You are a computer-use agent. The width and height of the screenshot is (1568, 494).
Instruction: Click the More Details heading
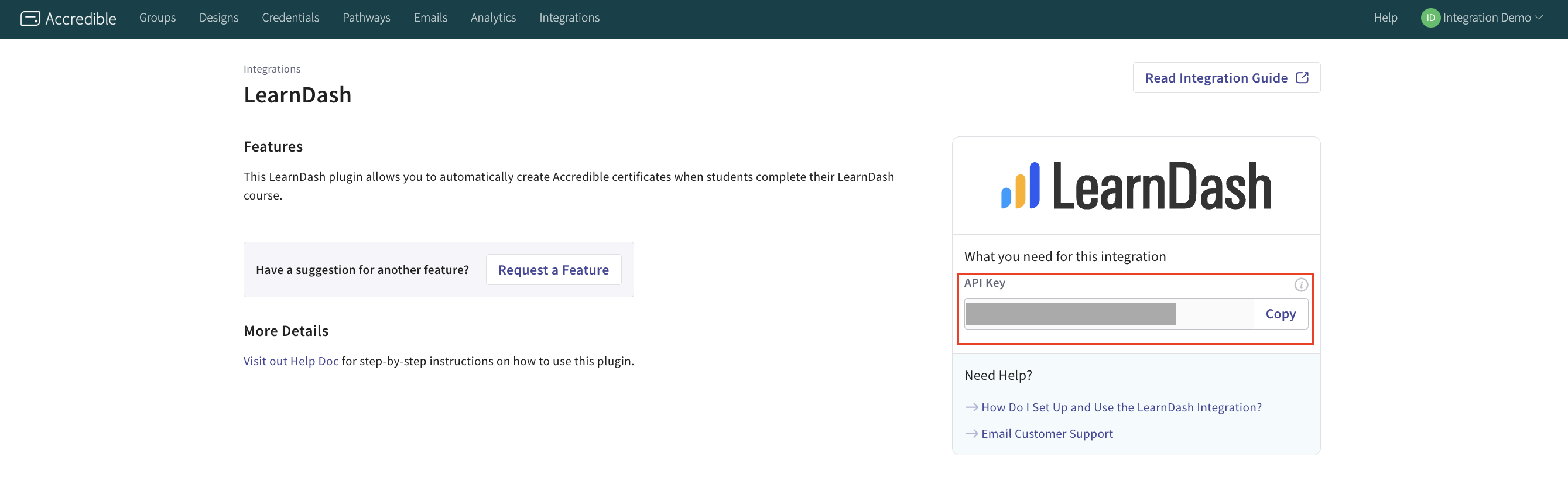pos(286,331)
